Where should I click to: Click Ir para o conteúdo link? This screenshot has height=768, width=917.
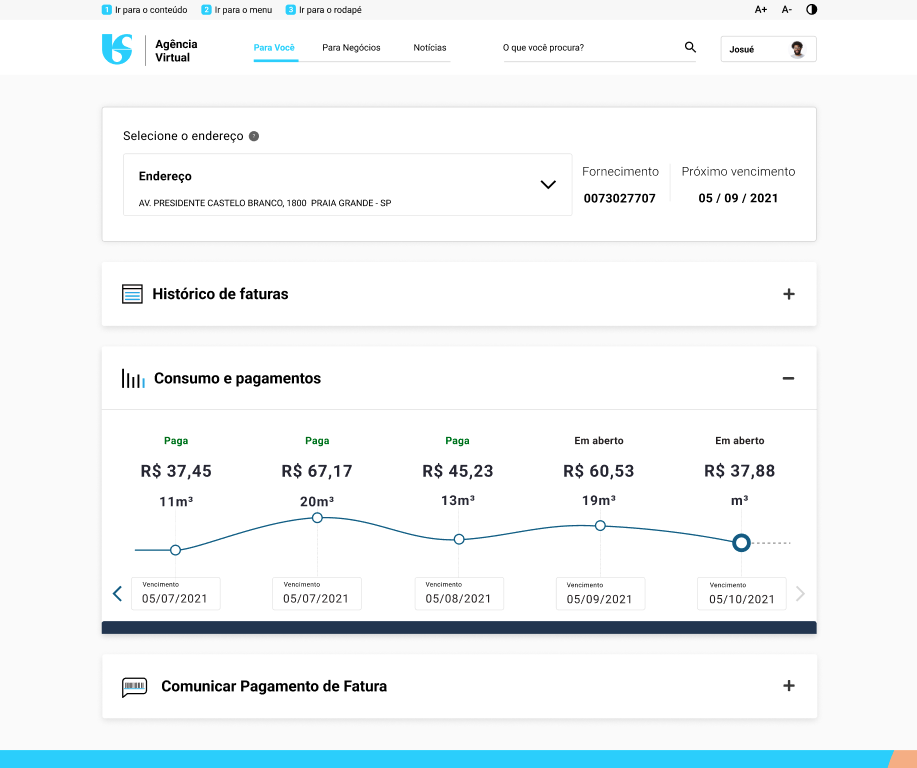(150, 10)
